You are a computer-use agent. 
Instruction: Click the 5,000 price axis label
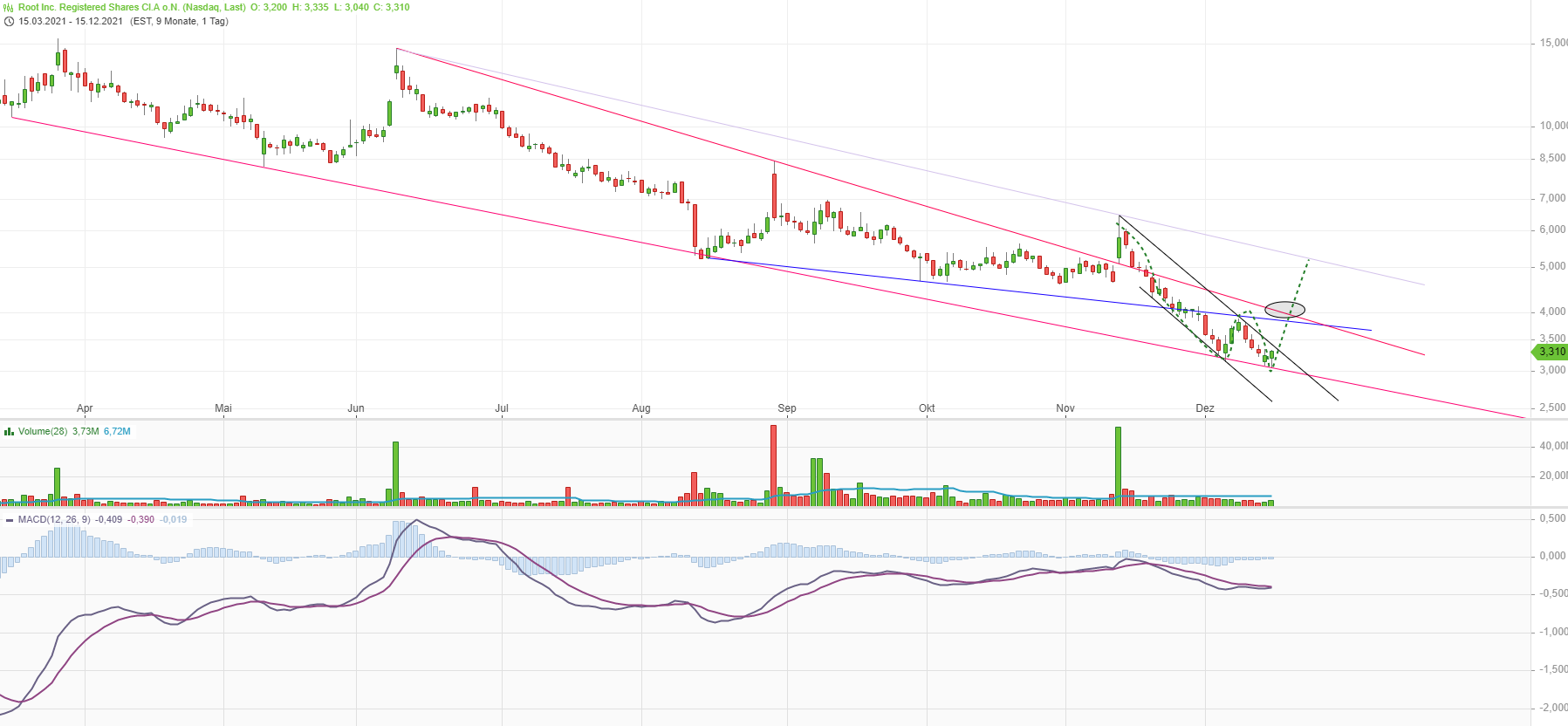coord(1552,266)
